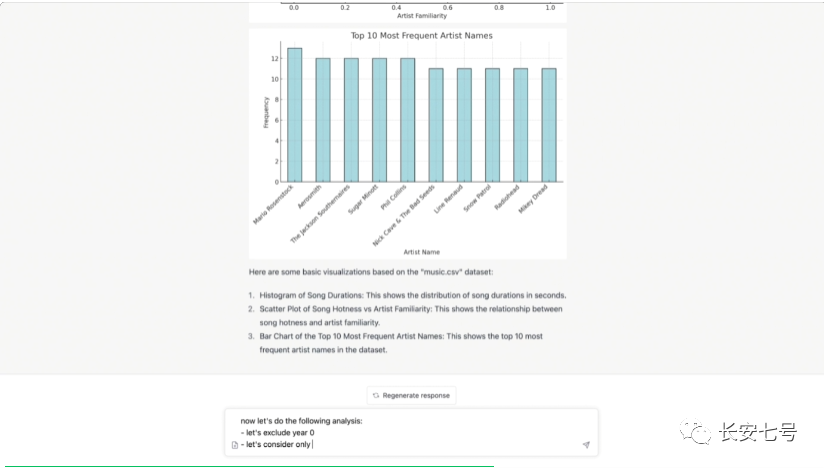Focus the message text input field
824x468 pixels.
400,432
